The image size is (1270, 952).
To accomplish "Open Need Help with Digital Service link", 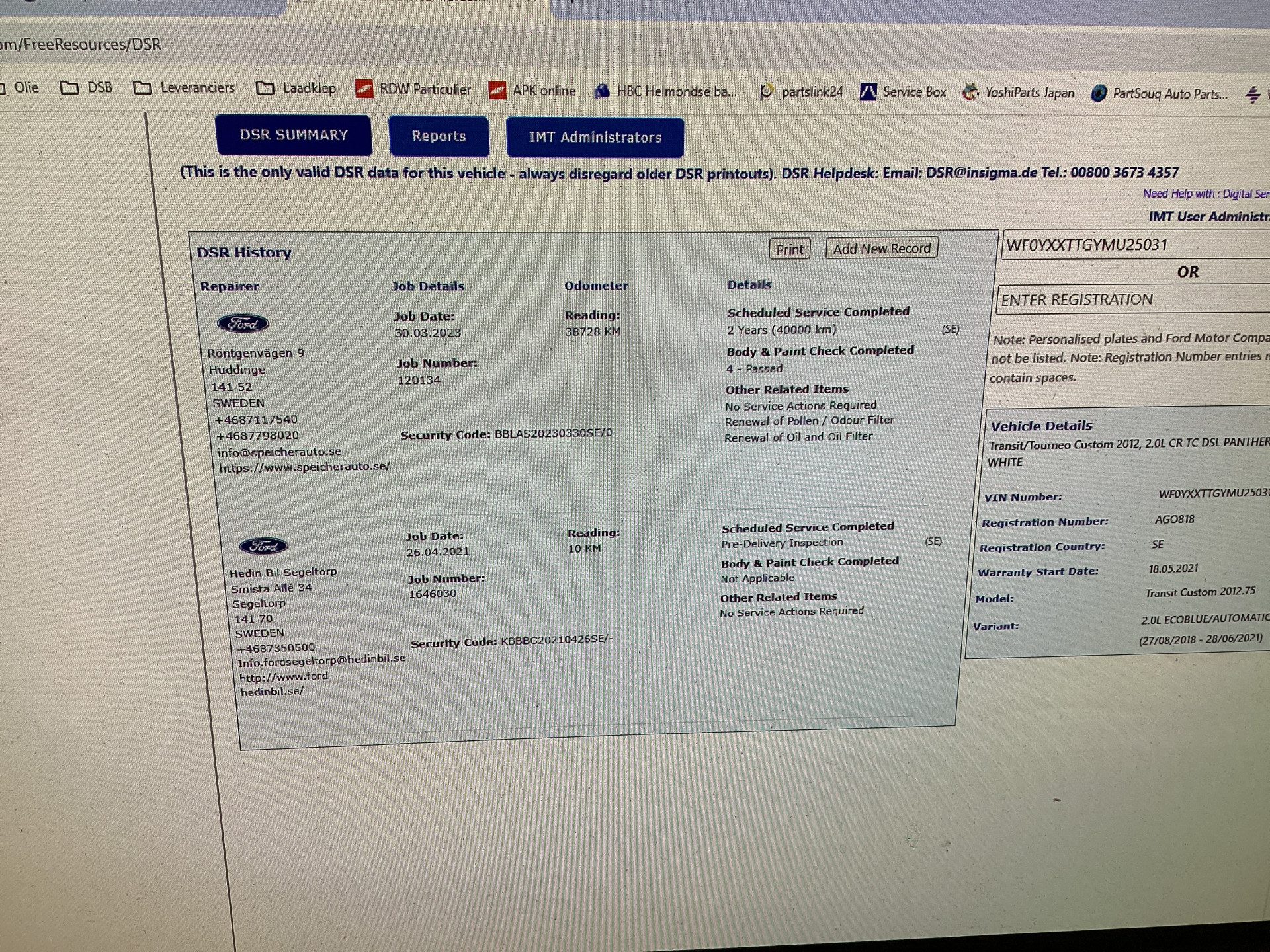I will (1206, 194).
